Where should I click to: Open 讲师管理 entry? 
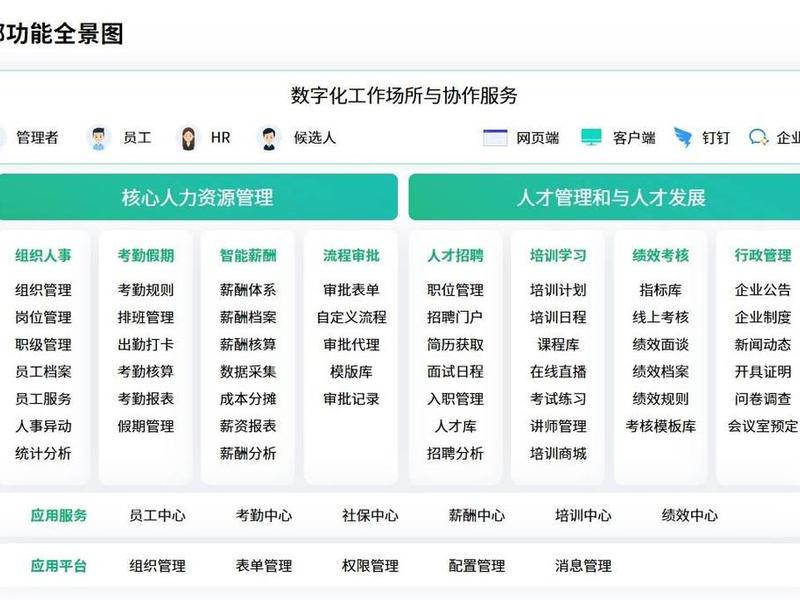(x=558, y=426)
